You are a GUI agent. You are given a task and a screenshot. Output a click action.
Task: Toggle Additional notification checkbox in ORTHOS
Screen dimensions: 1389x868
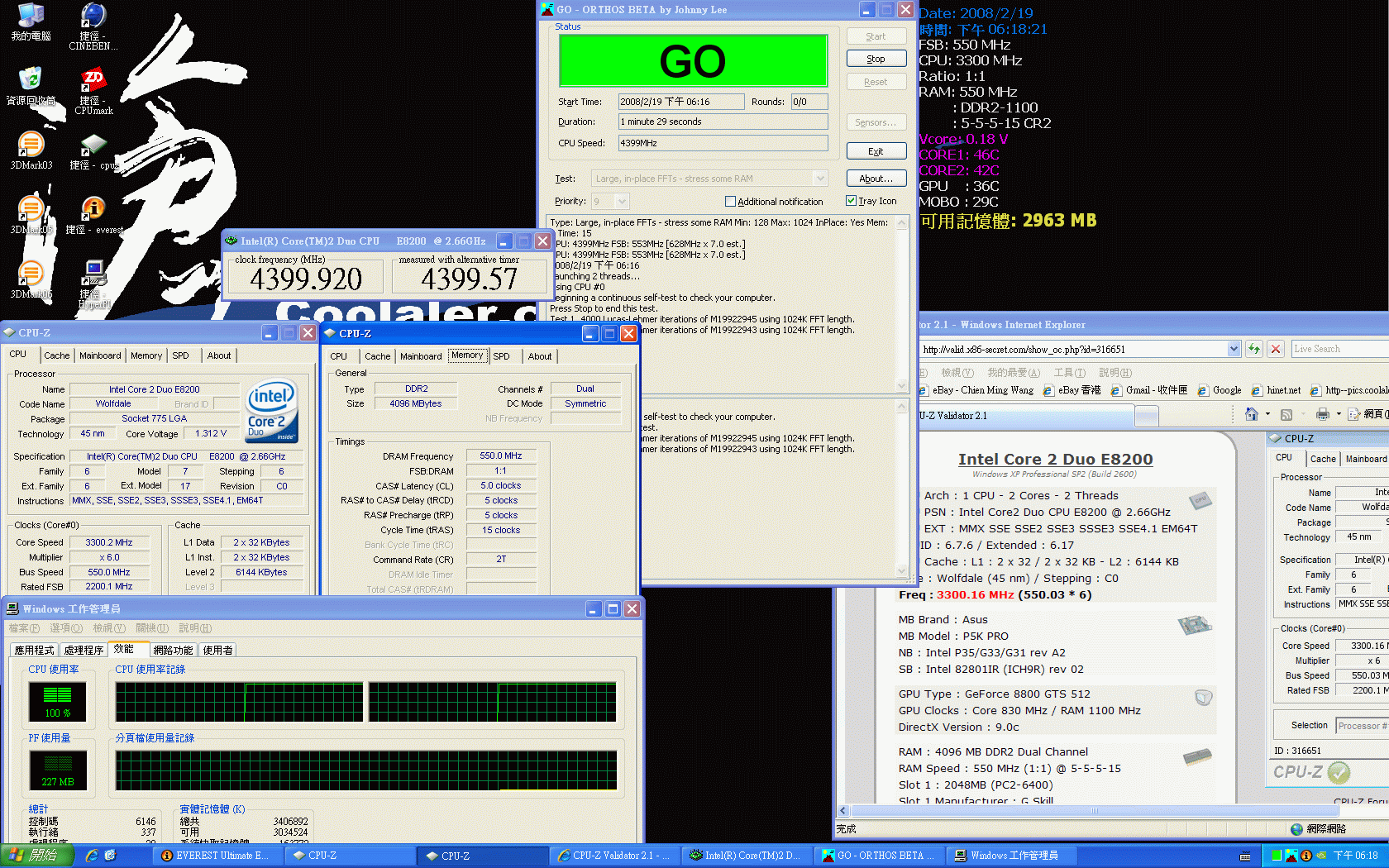730,201
